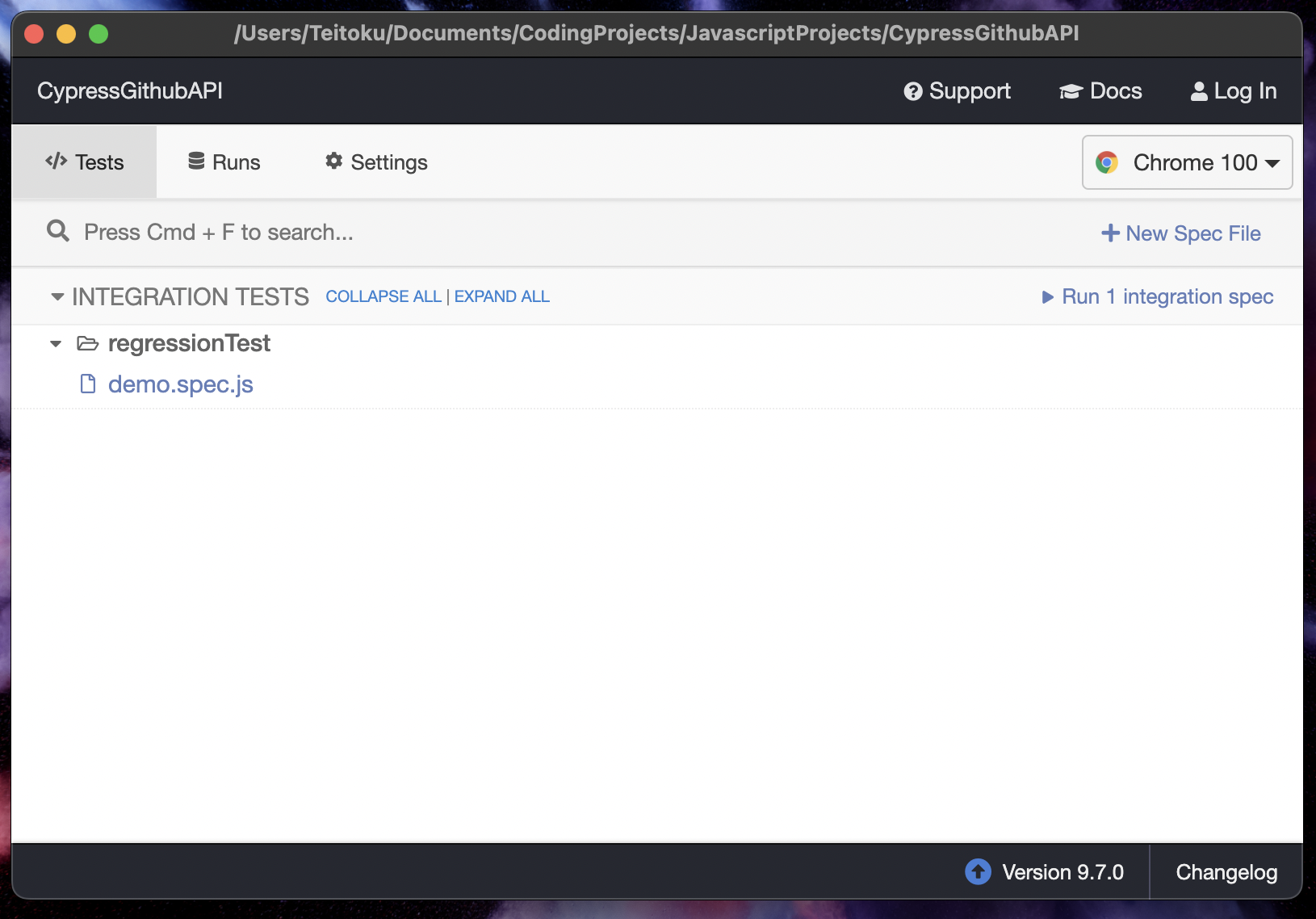Switch to the Runs tab

tap(224, 162)
